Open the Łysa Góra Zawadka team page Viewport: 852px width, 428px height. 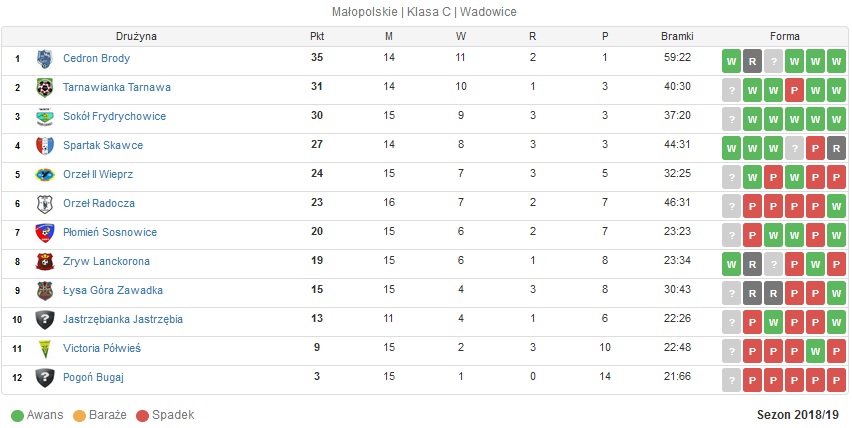click(x=113, y=290)
